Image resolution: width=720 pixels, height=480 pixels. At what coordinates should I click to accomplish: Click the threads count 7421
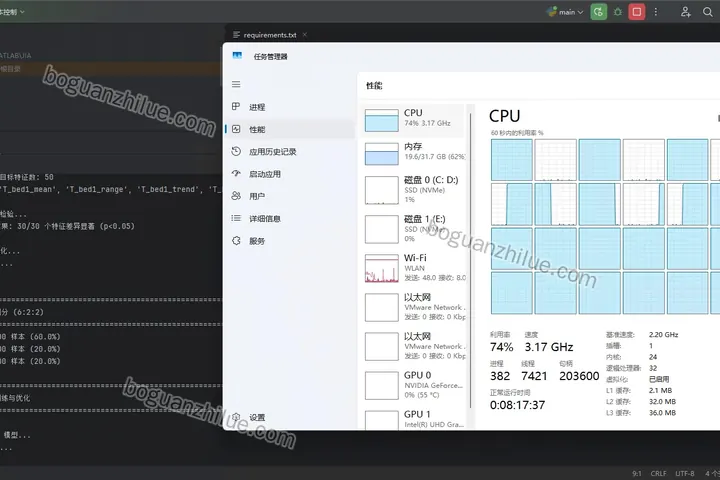click(534, 376)
